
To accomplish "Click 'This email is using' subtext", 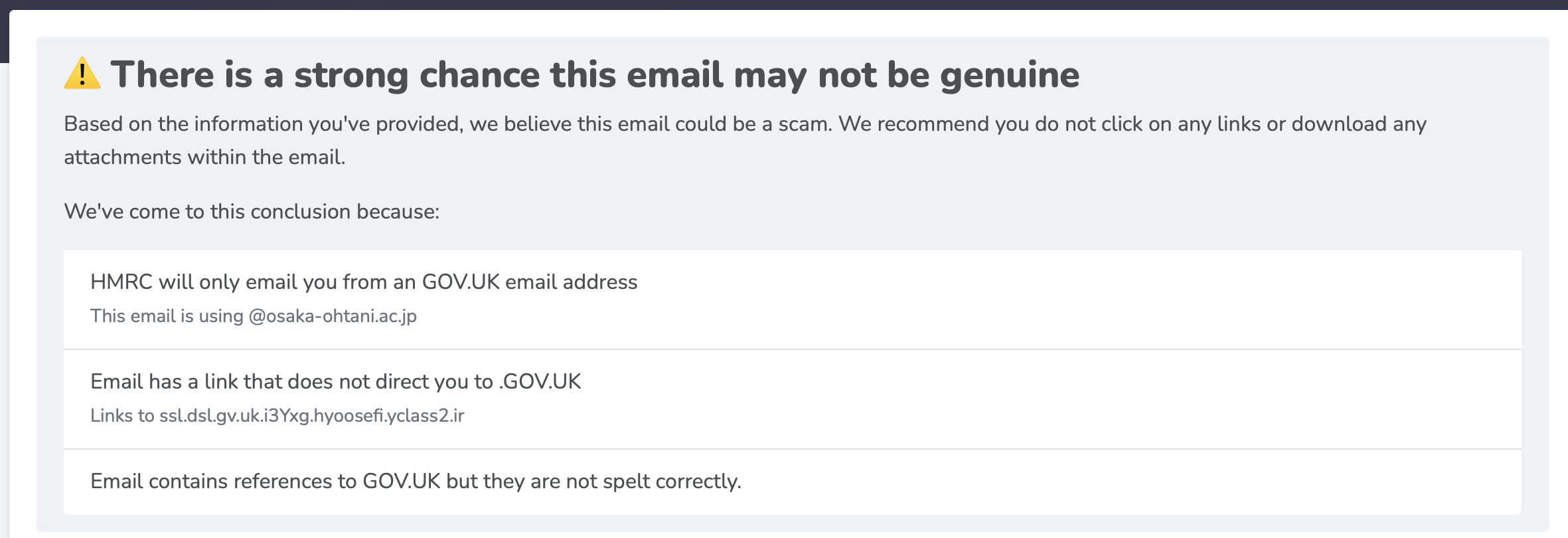I will (167, 316).
